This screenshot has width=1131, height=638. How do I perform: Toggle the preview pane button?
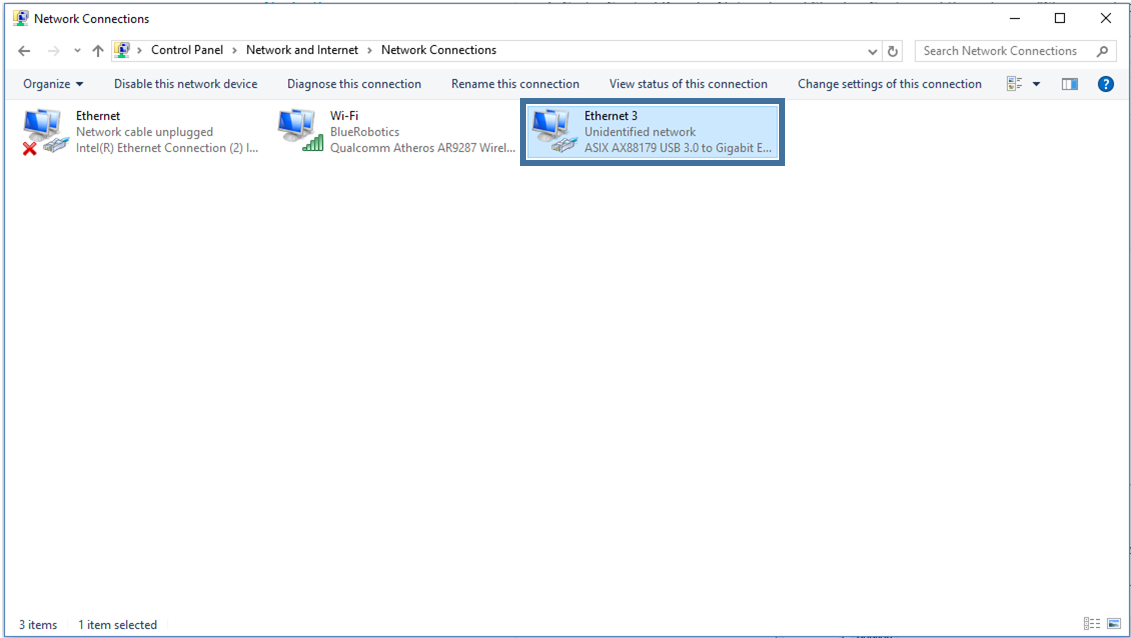tap(1070, 84)
